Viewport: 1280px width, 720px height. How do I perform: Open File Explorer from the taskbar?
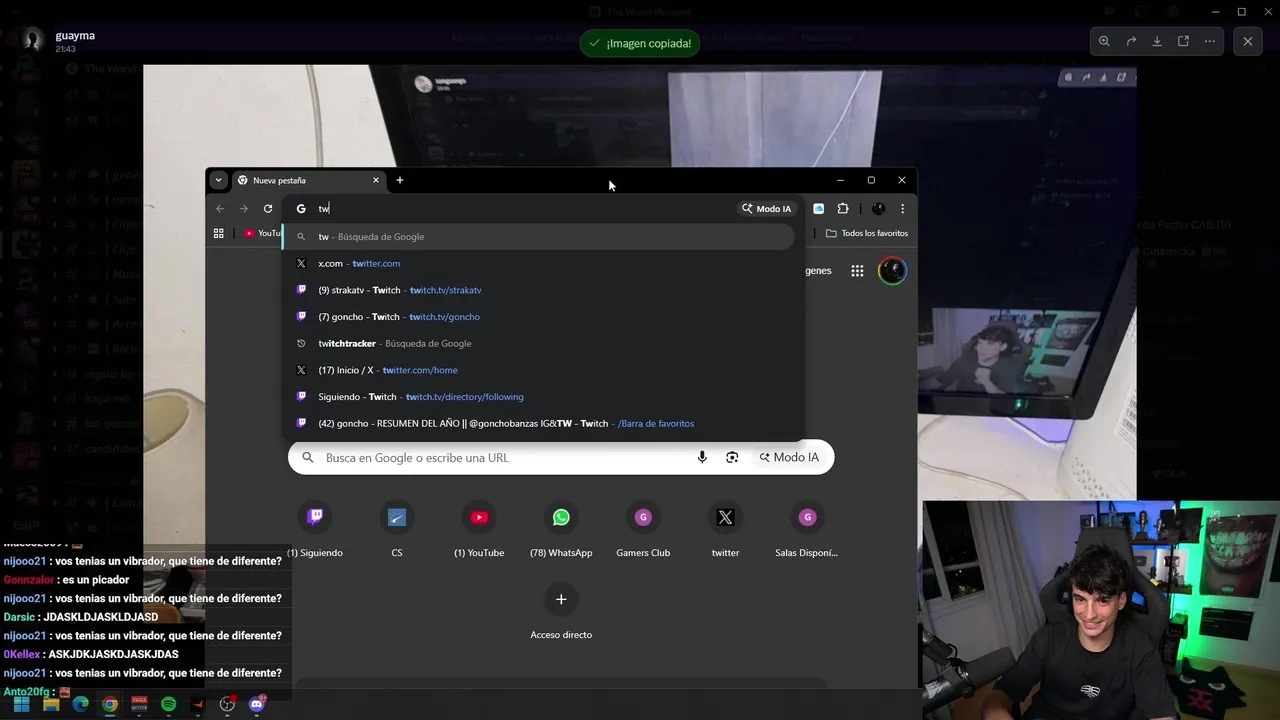[51, 704]
